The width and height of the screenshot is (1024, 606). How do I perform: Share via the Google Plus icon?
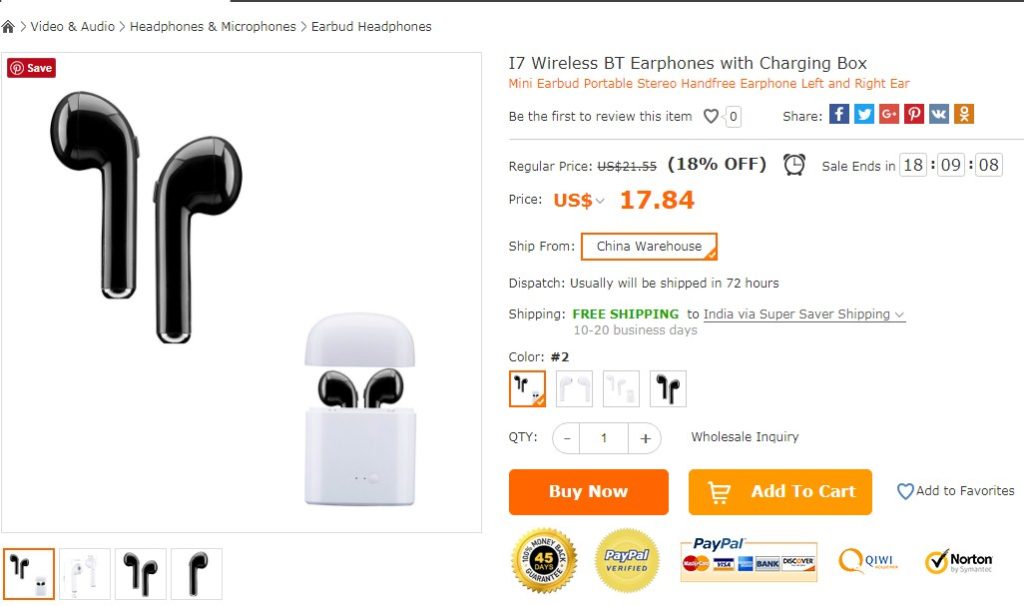tap(889, 115)
